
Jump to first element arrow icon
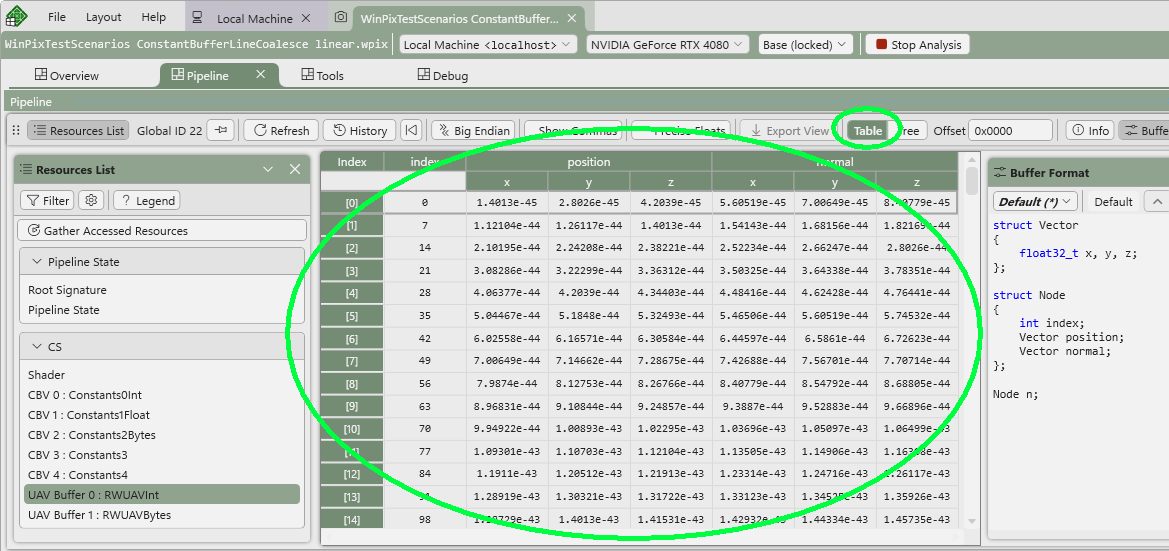tap(411, 131)
